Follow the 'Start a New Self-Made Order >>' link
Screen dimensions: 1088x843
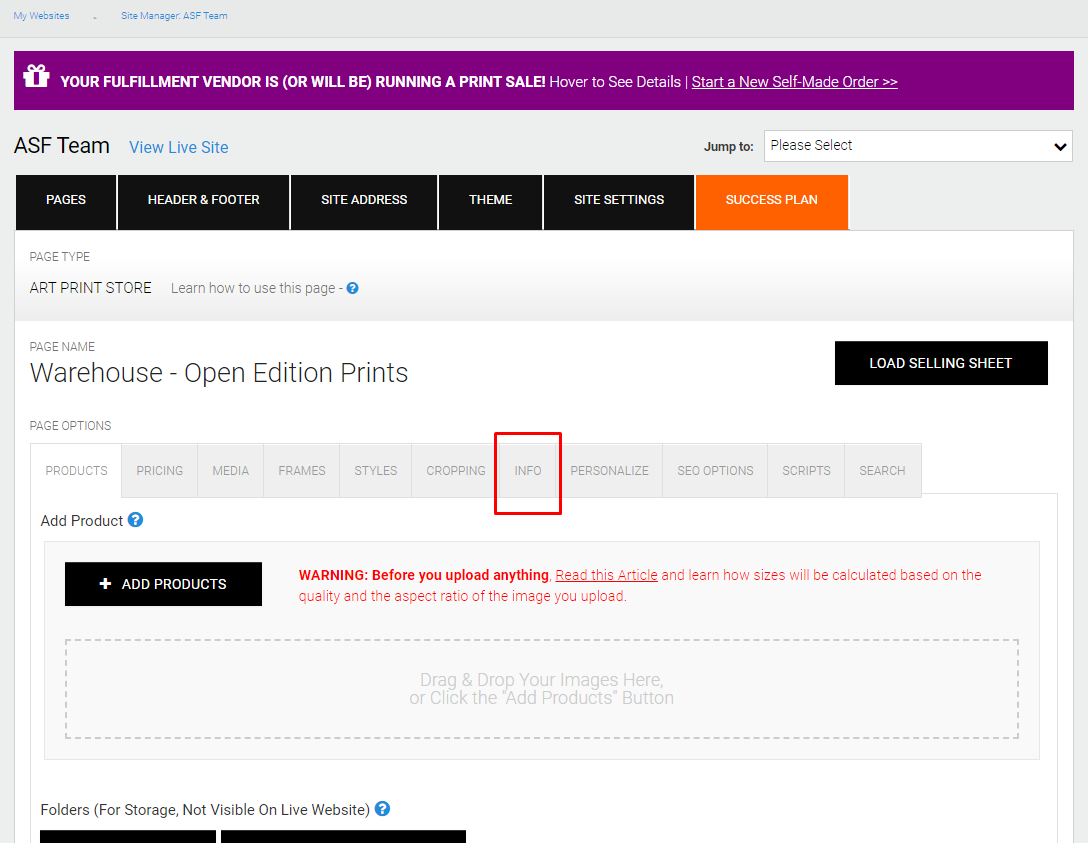(794, 82)
